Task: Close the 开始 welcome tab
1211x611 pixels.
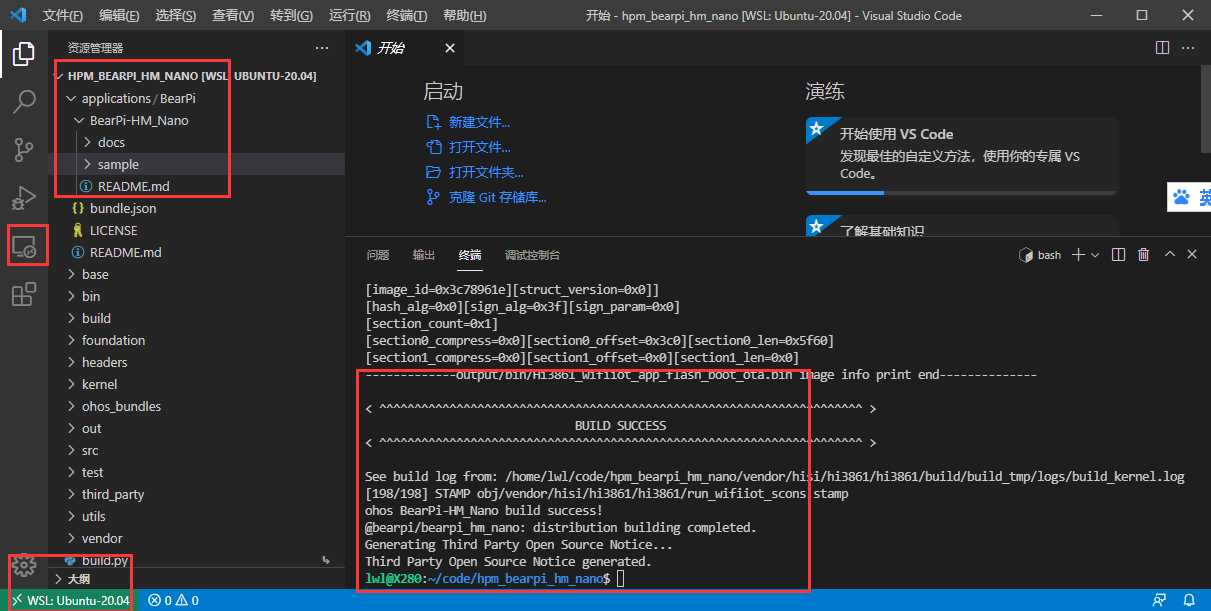Action: tap(450, 47)
